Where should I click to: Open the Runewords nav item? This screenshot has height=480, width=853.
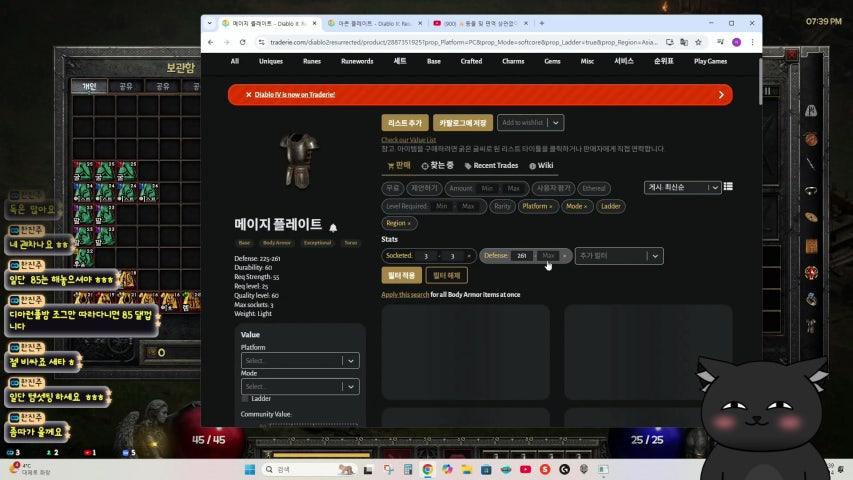pos(357,61)
